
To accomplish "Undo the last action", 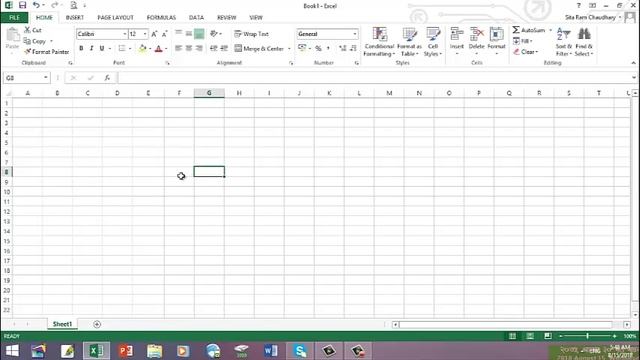I will 36,5.
